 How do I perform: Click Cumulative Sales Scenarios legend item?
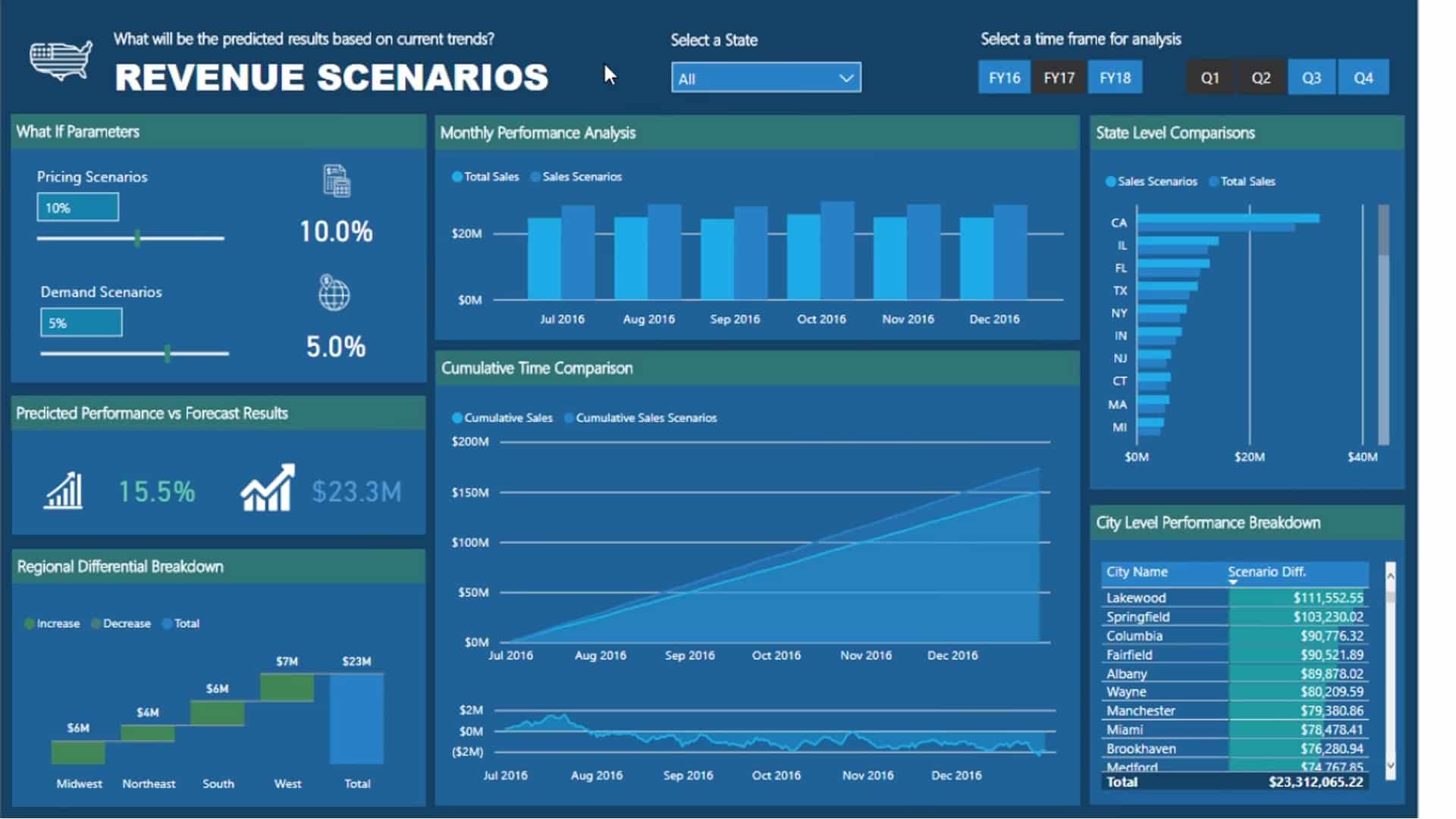coord(641,418)
